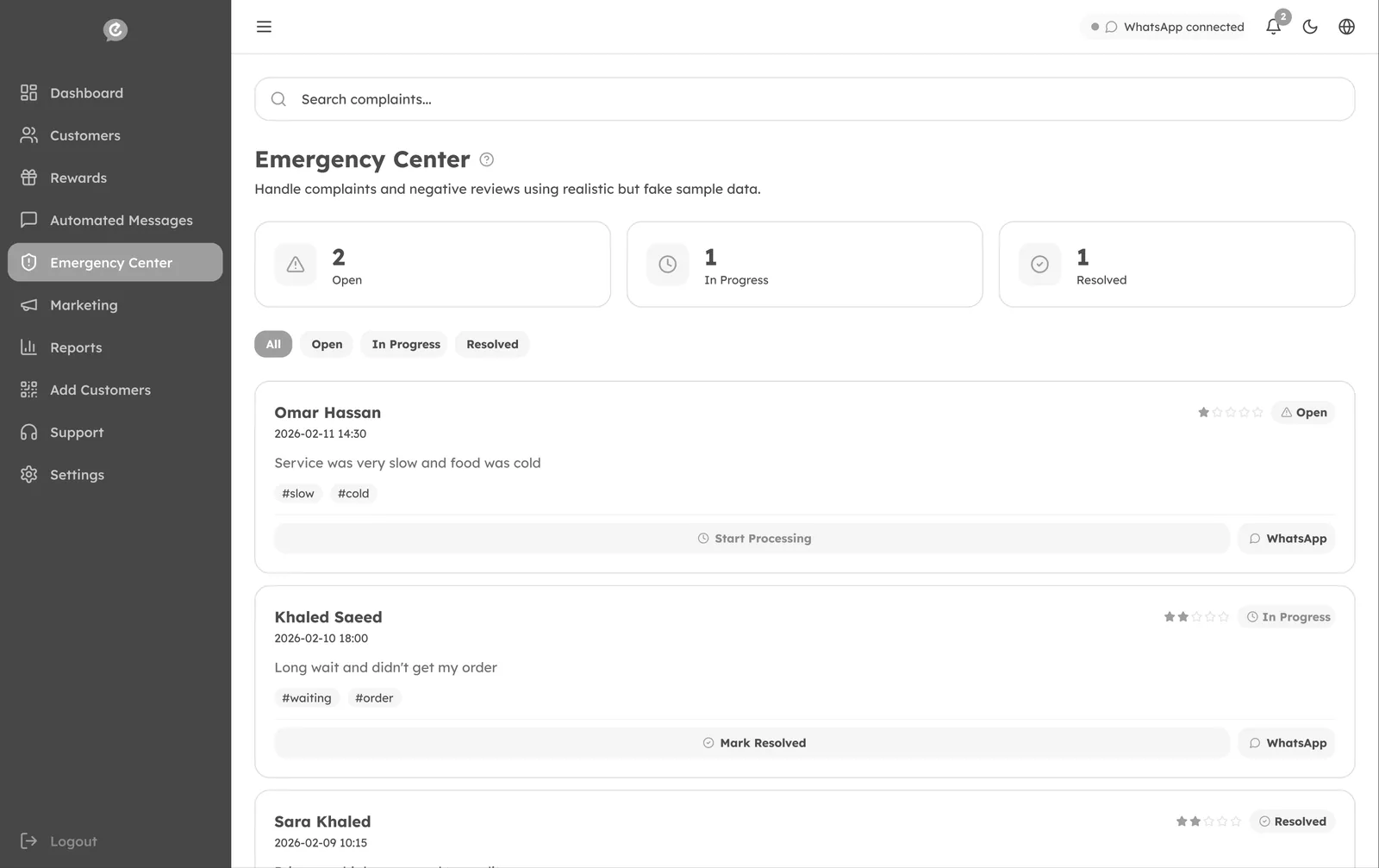Filter complaints by Open
1379x868 pixels.
[x=327, y=344]
